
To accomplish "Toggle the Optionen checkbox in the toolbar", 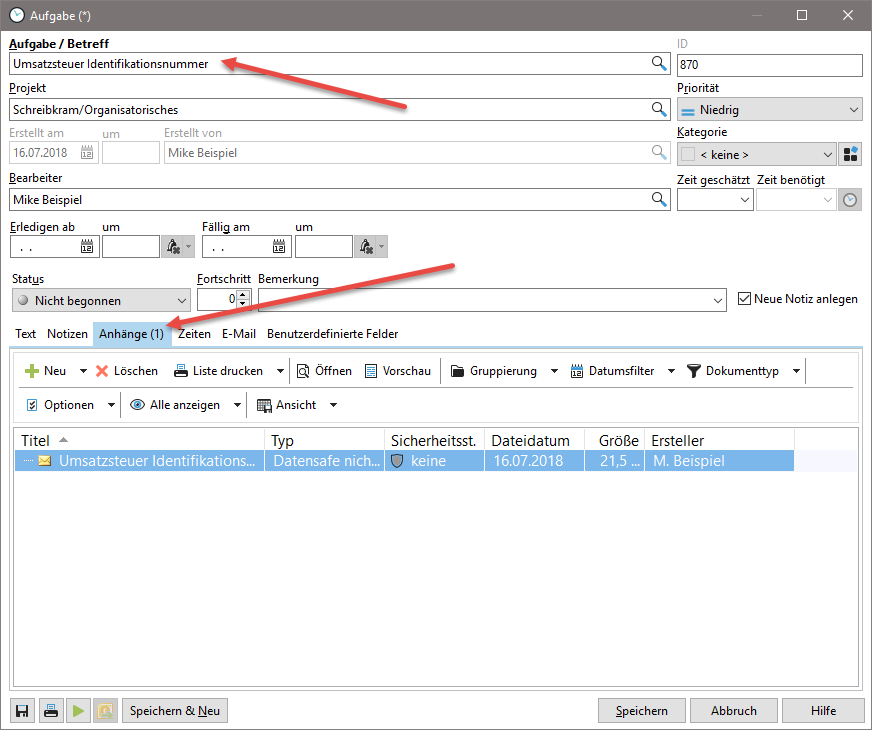I will 33,404.
